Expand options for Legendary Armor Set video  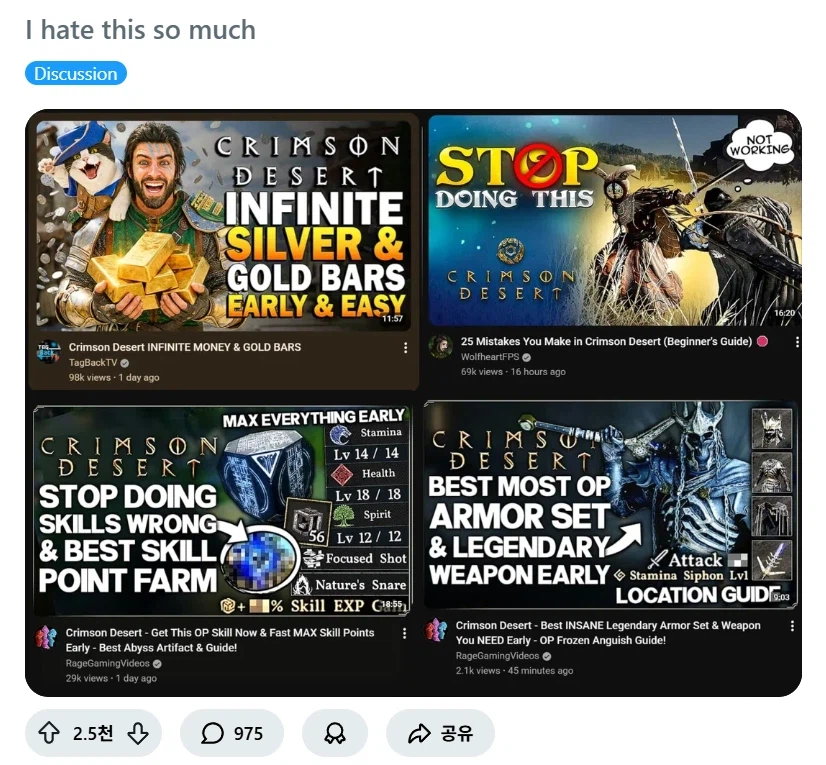coord(792,627)
